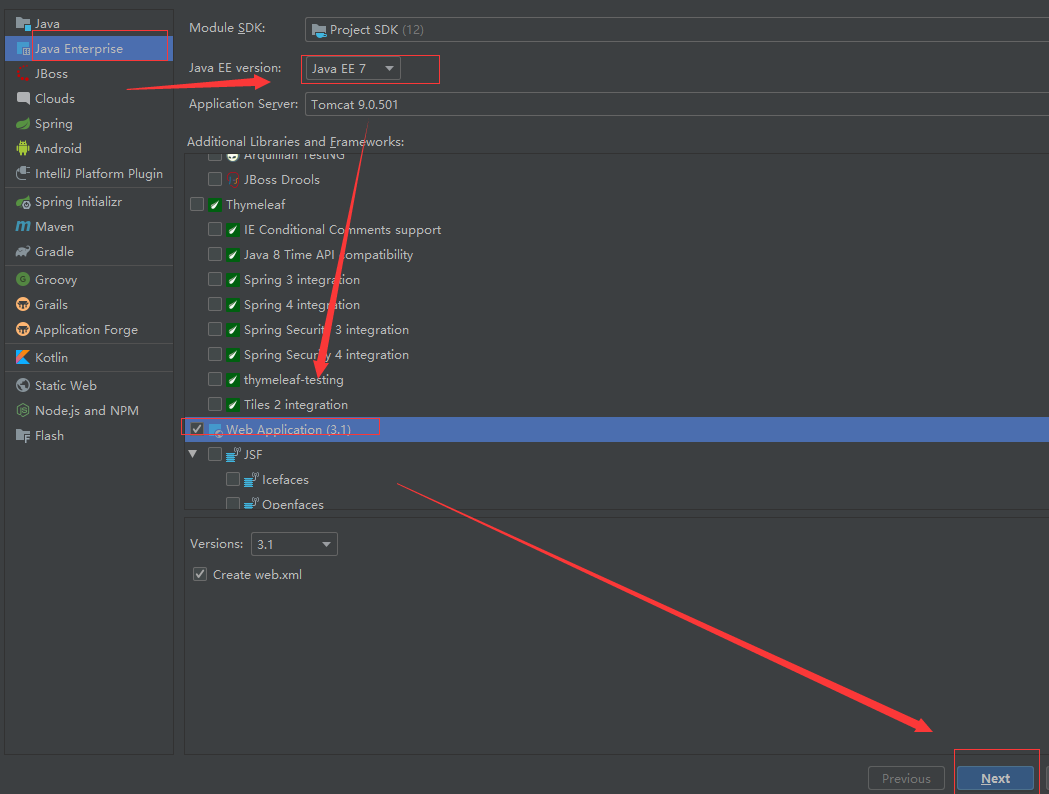Select Kotlin project type
This screenshot has height=794, width=1049.
[x=89, y=357]
